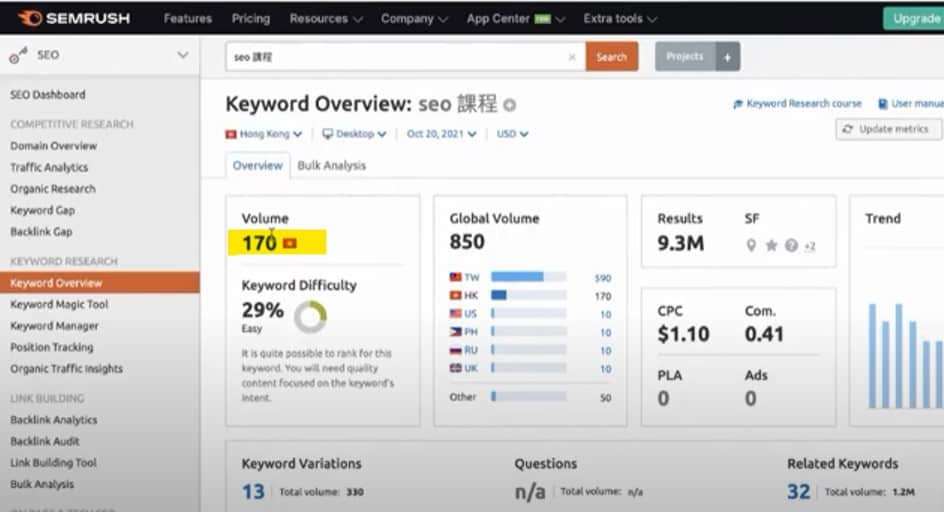Click the UK flag in Global Volume

[456, 368]
